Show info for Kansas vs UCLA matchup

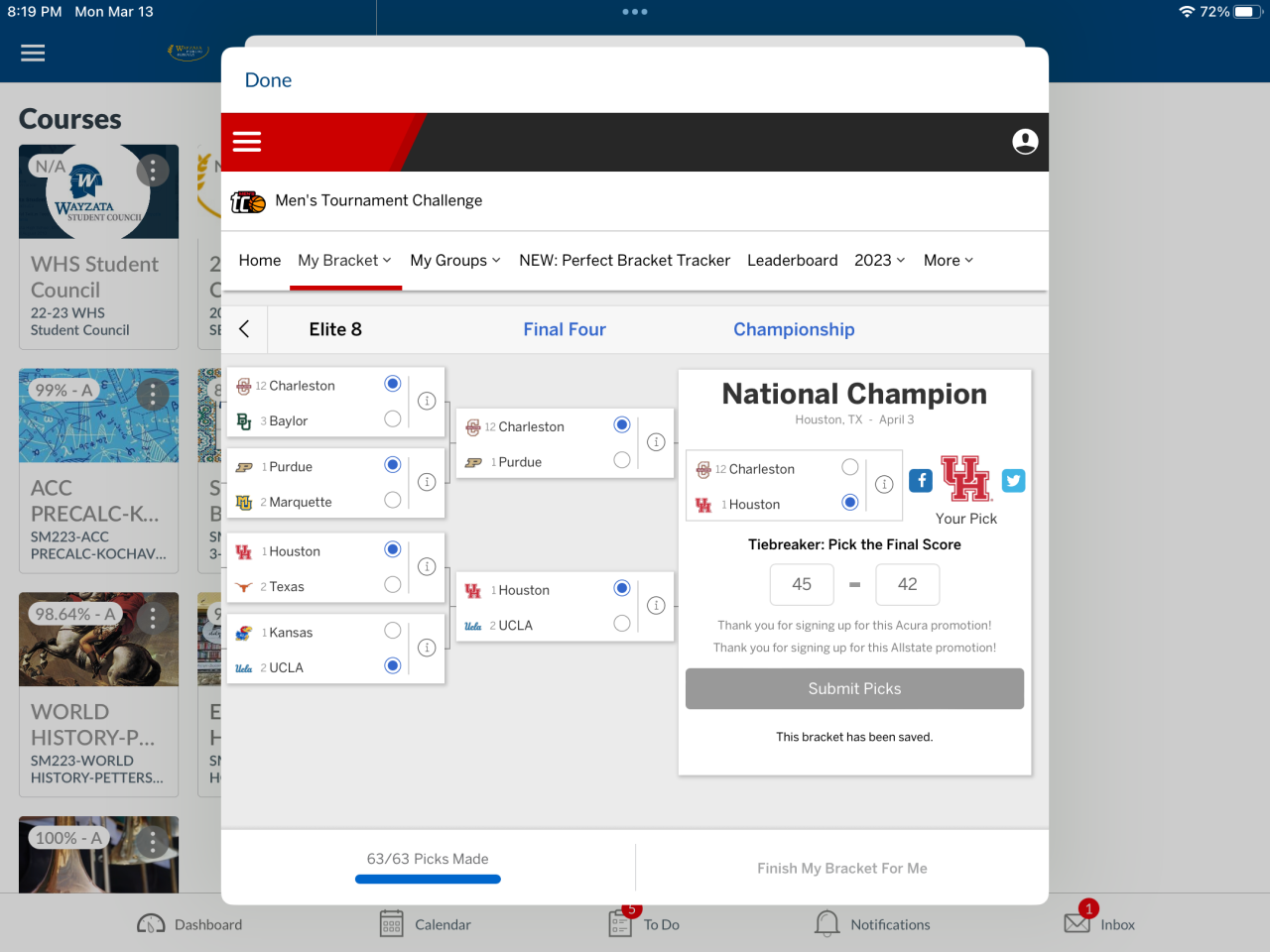pos(427,648)
